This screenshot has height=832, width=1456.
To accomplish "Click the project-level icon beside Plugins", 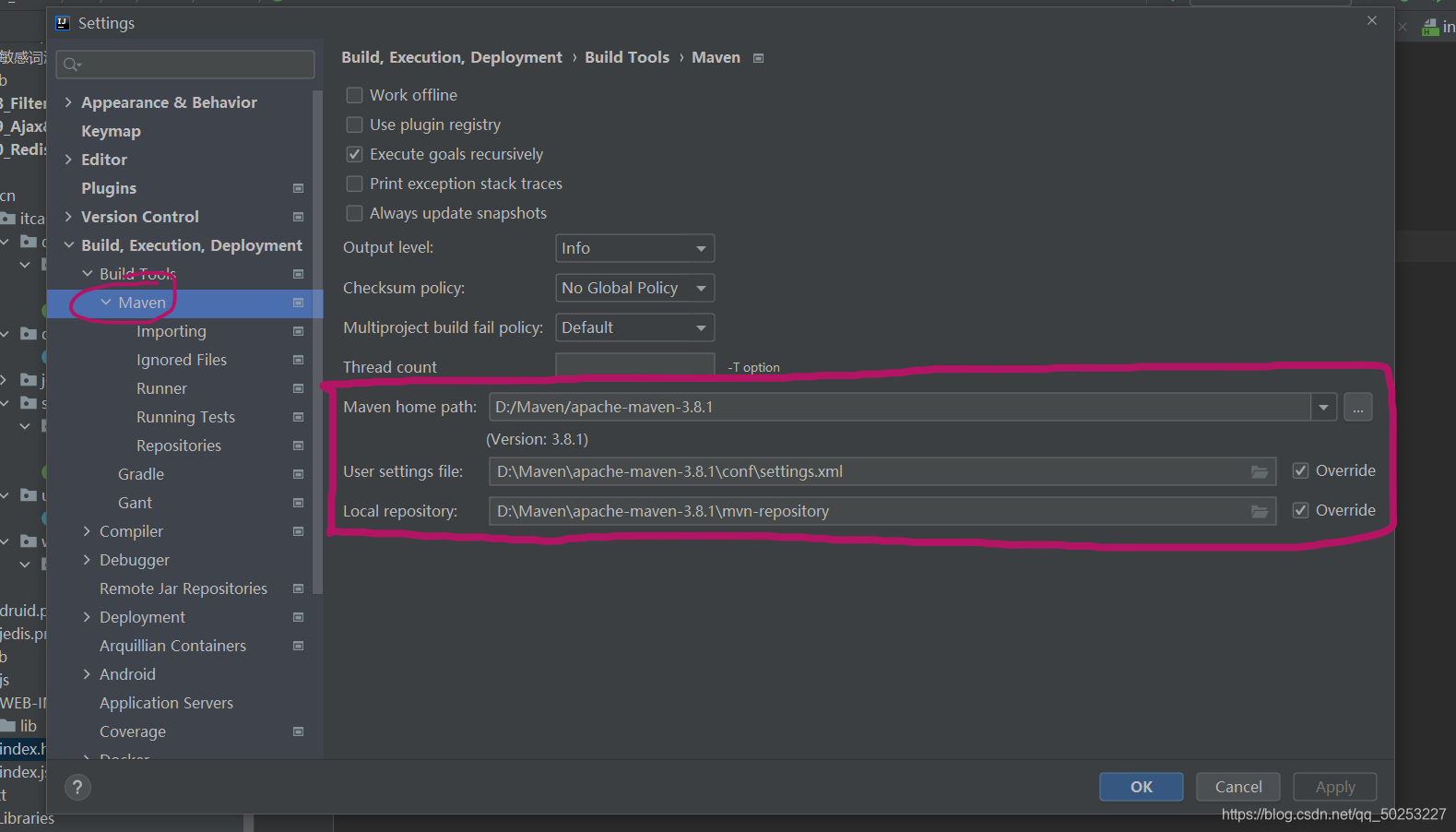I will [298, 188].
